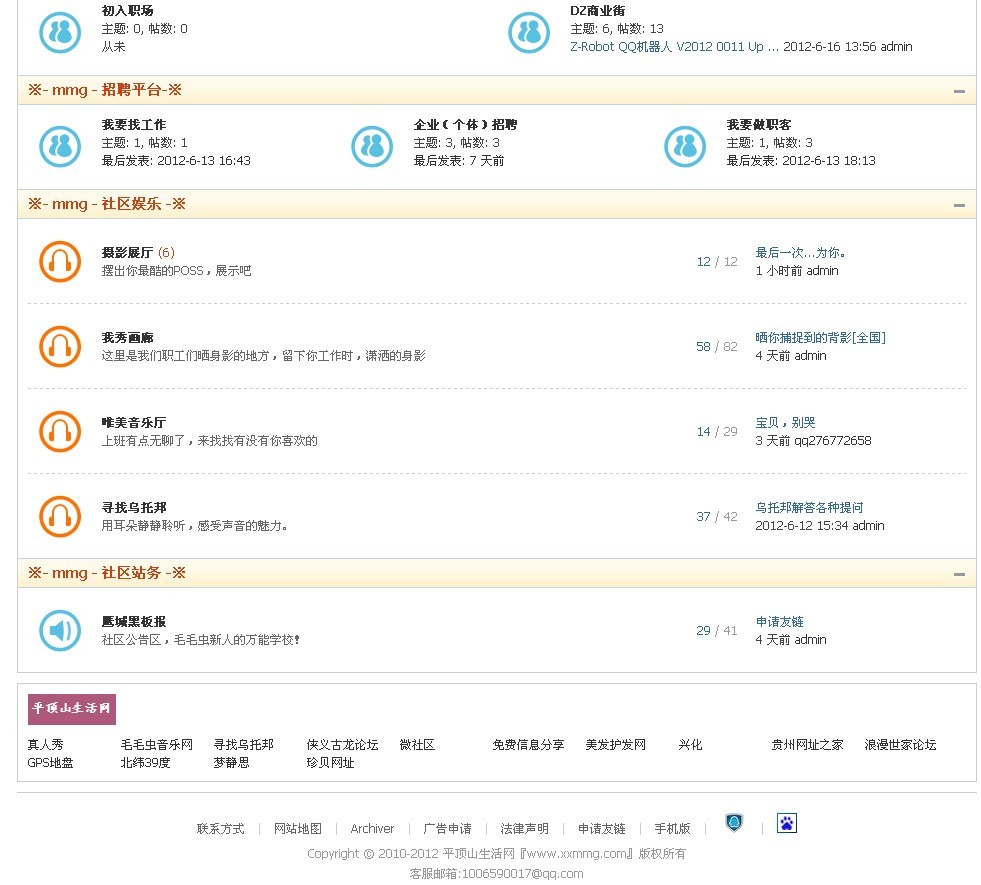Click the 寻找乌托邦 headphone forum icon
Screen dimensions: 981x885
[59, 517]
